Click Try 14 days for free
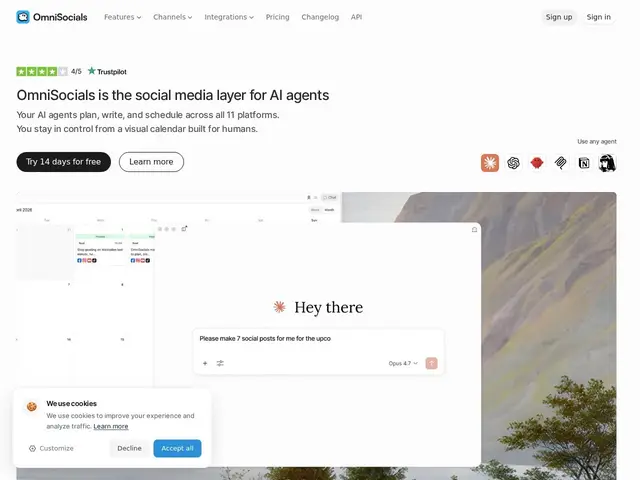Image resolution: width=640 pixels, height=480 pixels. pos(64,162)
